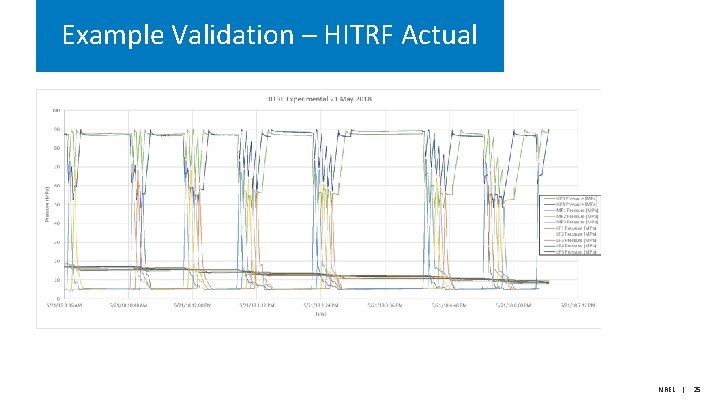The height and width of the screenshot is (405, 720).
Task: Select the "LP1 Pressure [MPa]" legend entry
Action: point(571,228)
